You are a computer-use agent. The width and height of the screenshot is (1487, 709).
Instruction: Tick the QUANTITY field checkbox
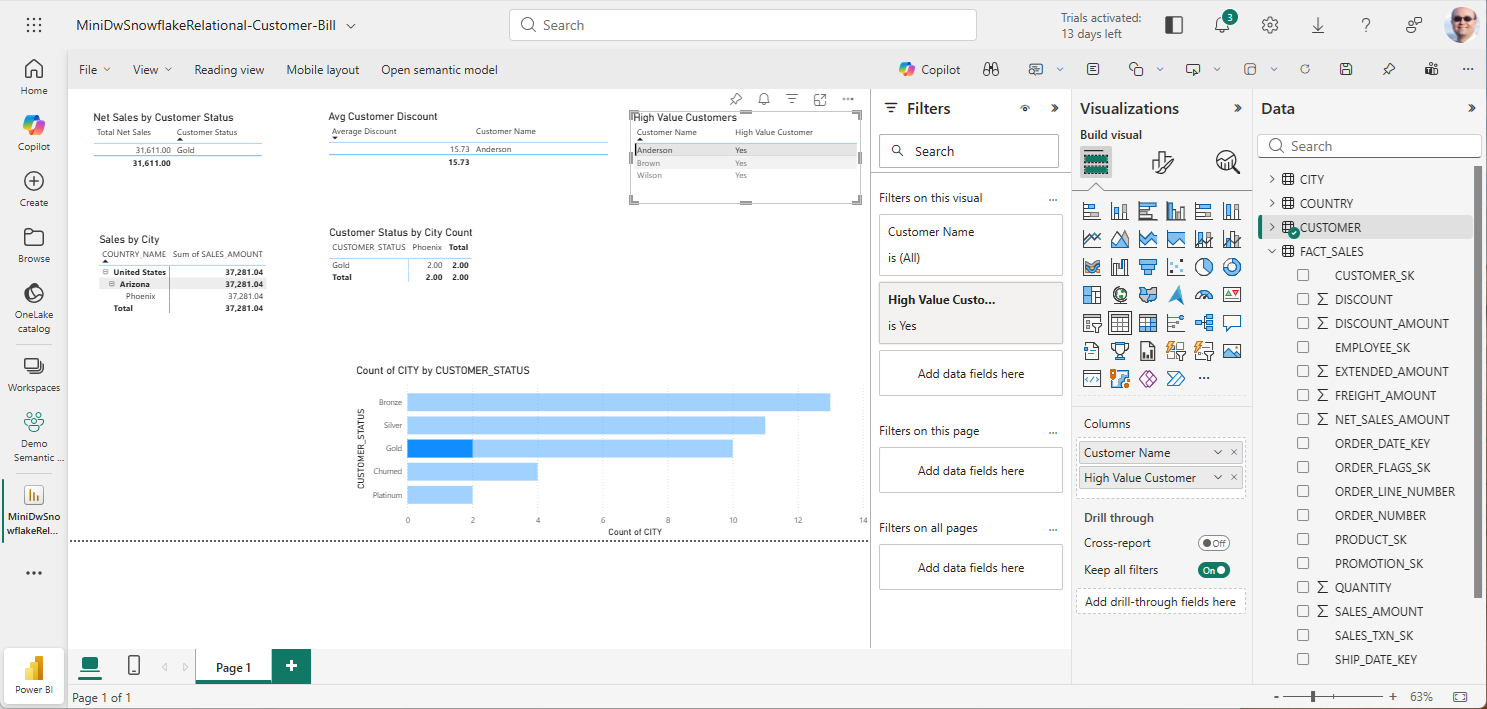[1303, 587]
